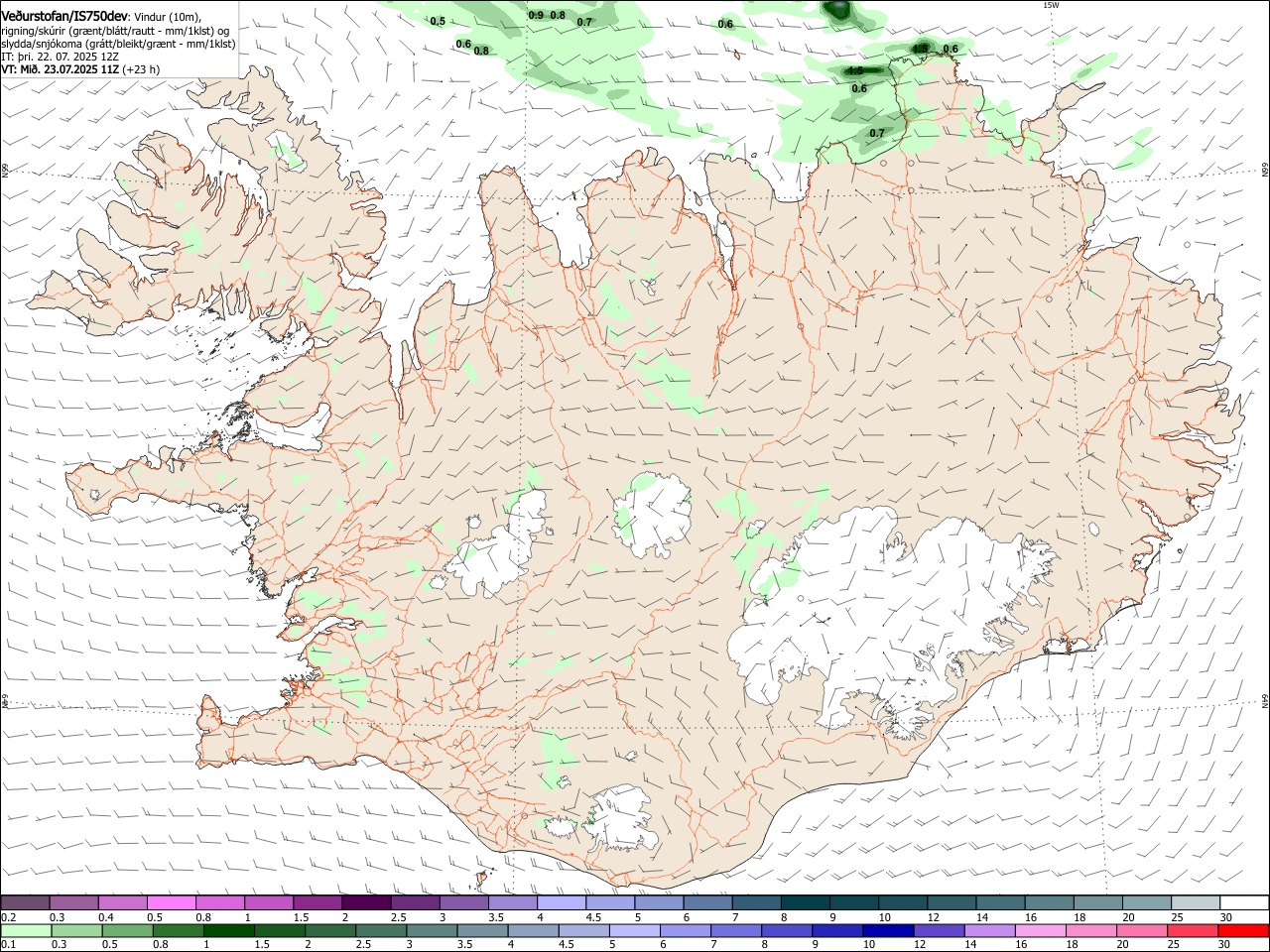1270x952 pixels.
Task: Click the '4.5' label in the top legend row
Action: [593, 917]
